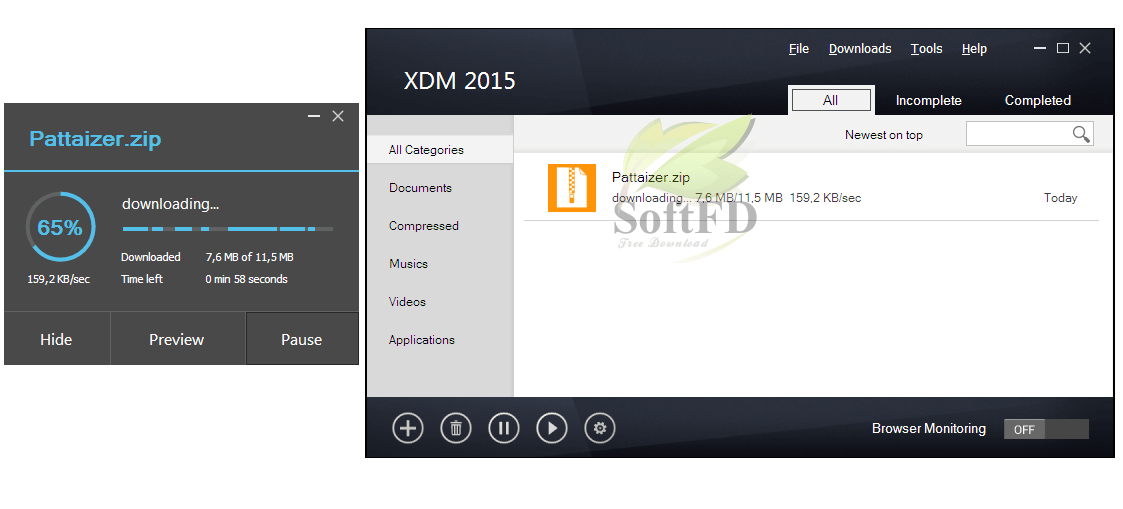Select the Musics category
Image resolution: width=1123 pixels, height=509 pixels.
click(x=408, y=263)
